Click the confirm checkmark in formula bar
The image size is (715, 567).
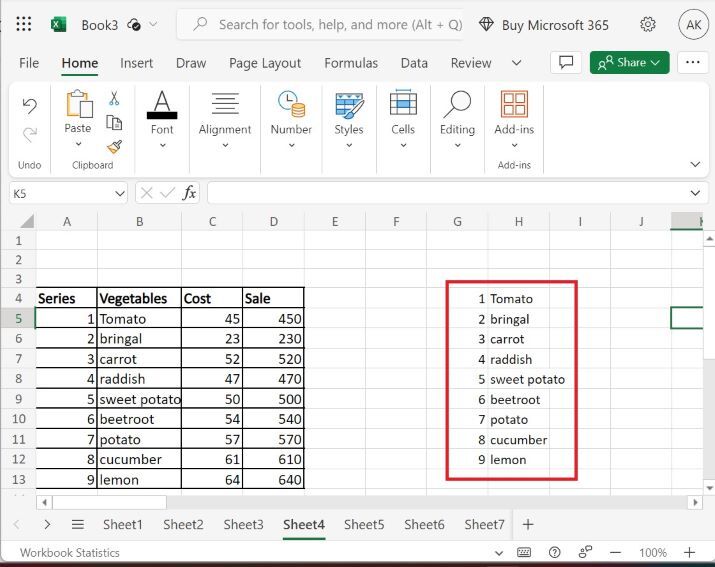[x=167, y=193]
